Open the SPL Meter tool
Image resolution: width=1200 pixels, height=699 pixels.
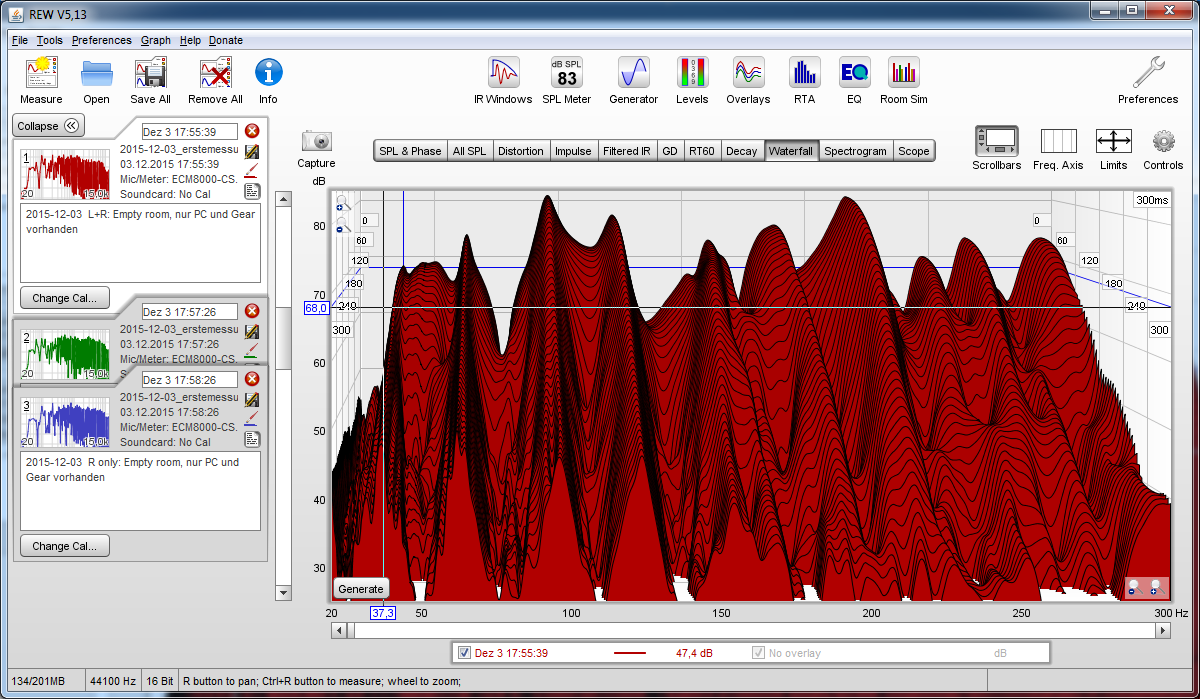[567, 73]
